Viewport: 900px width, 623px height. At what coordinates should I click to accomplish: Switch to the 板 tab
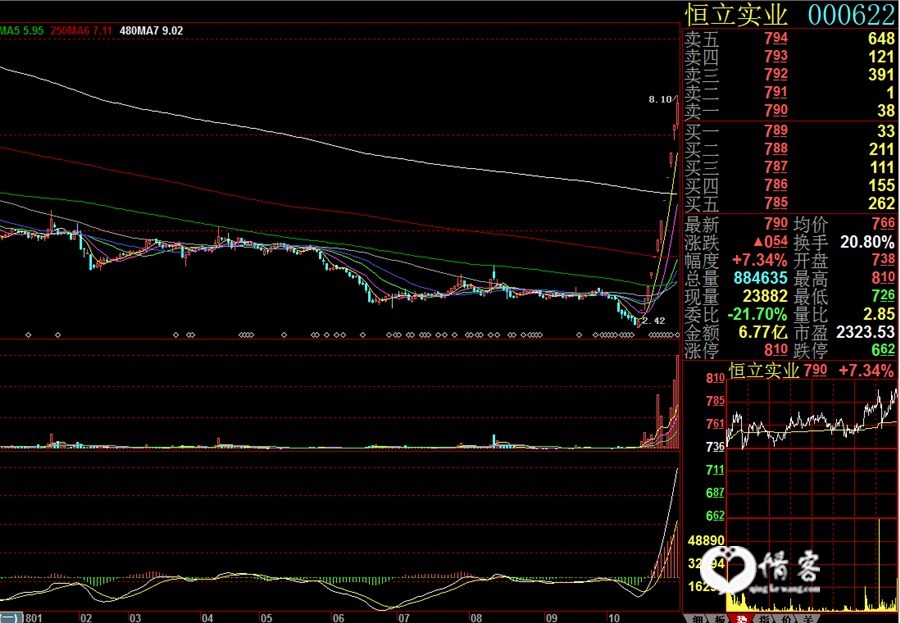pos(720,618)
